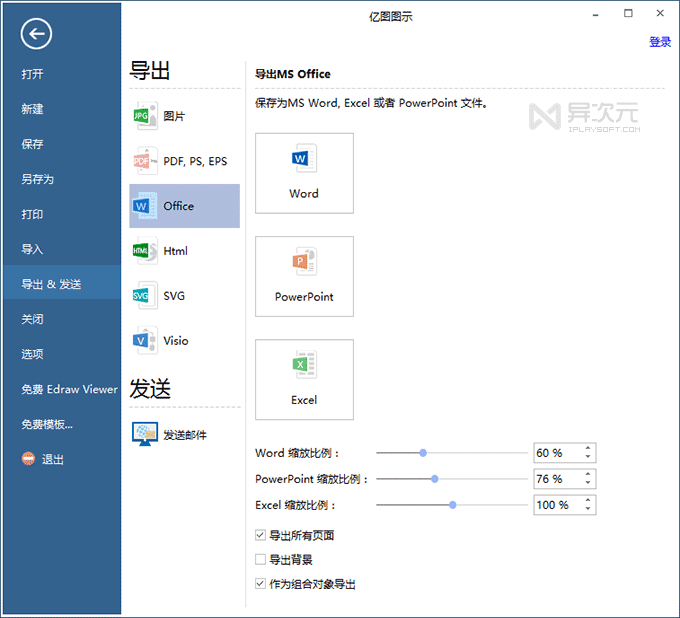The height and width of the screenshot is (618, 680).
Task: Decrease Word scale with down arrow
Action: [x=588, y=457]
